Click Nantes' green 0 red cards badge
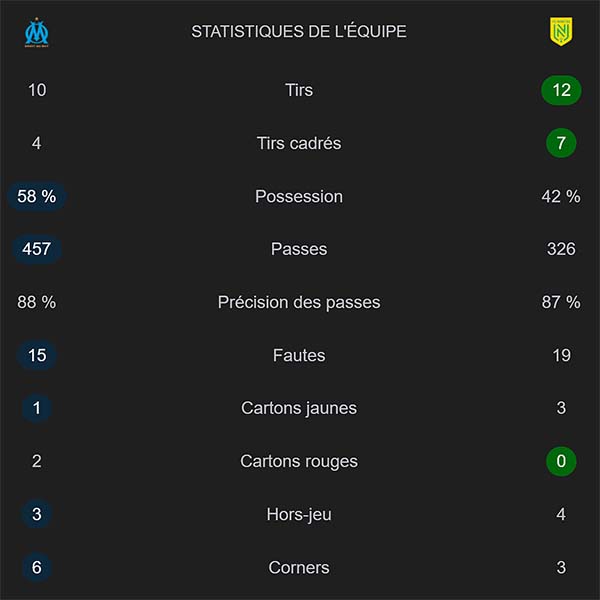600x600 pixels. 561,461
